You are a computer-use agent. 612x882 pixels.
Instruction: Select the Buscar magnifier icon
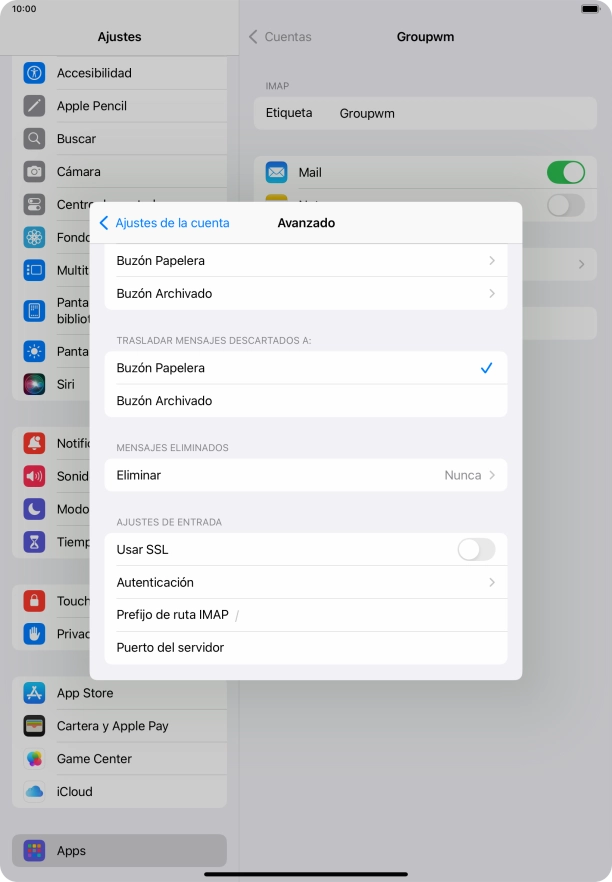[35, 139]
